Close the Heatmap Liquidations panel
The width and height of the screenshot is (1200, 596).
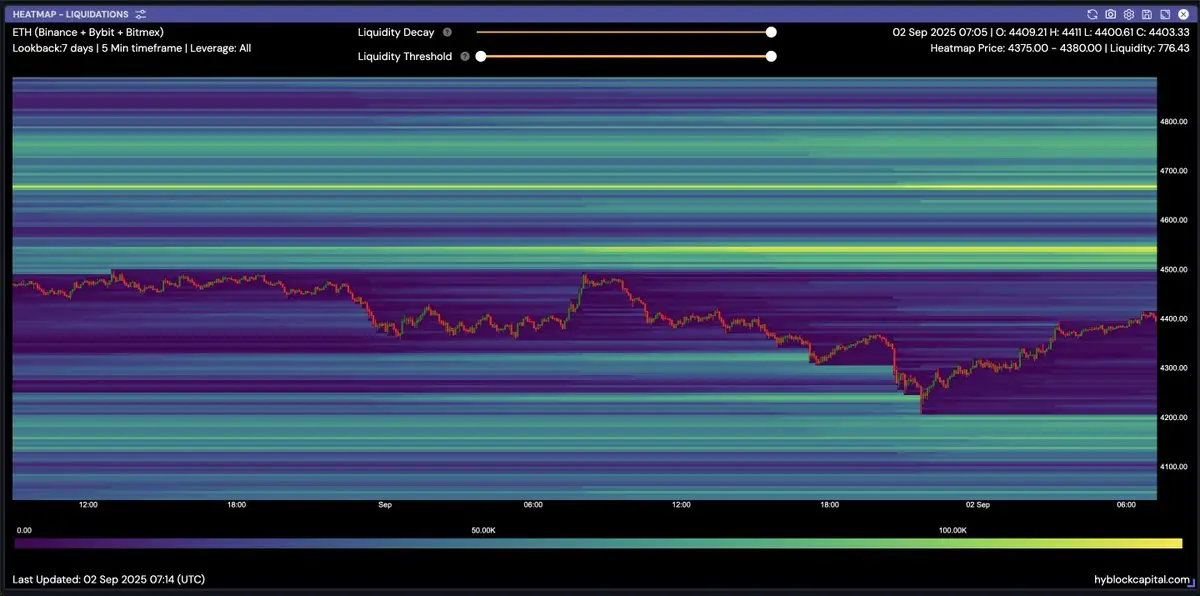1183,14
